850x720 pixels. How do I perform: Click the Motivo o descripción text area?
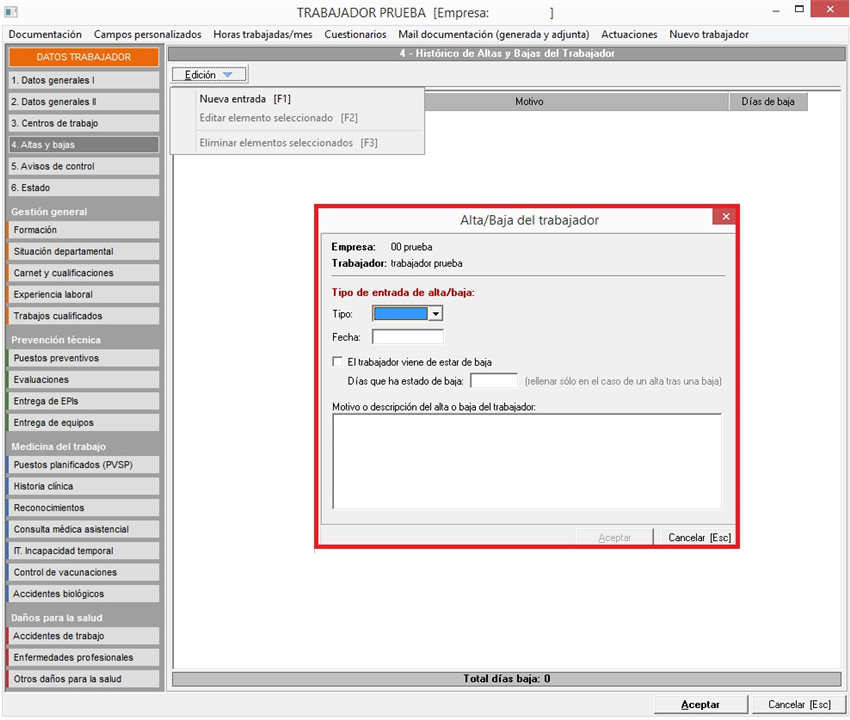point(527,461)
